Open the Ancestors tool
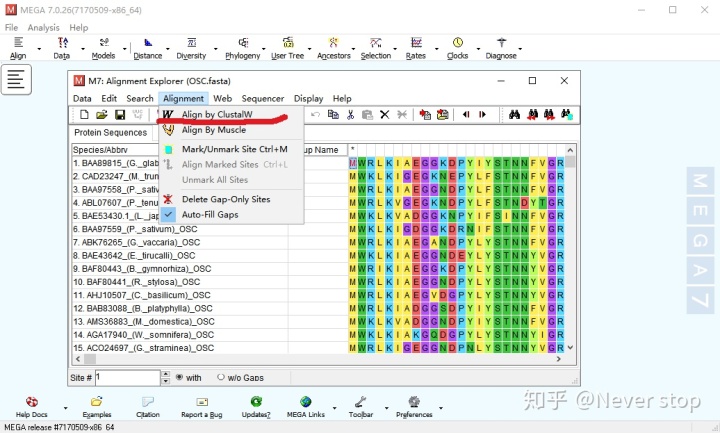 click(x=334, y=48)
